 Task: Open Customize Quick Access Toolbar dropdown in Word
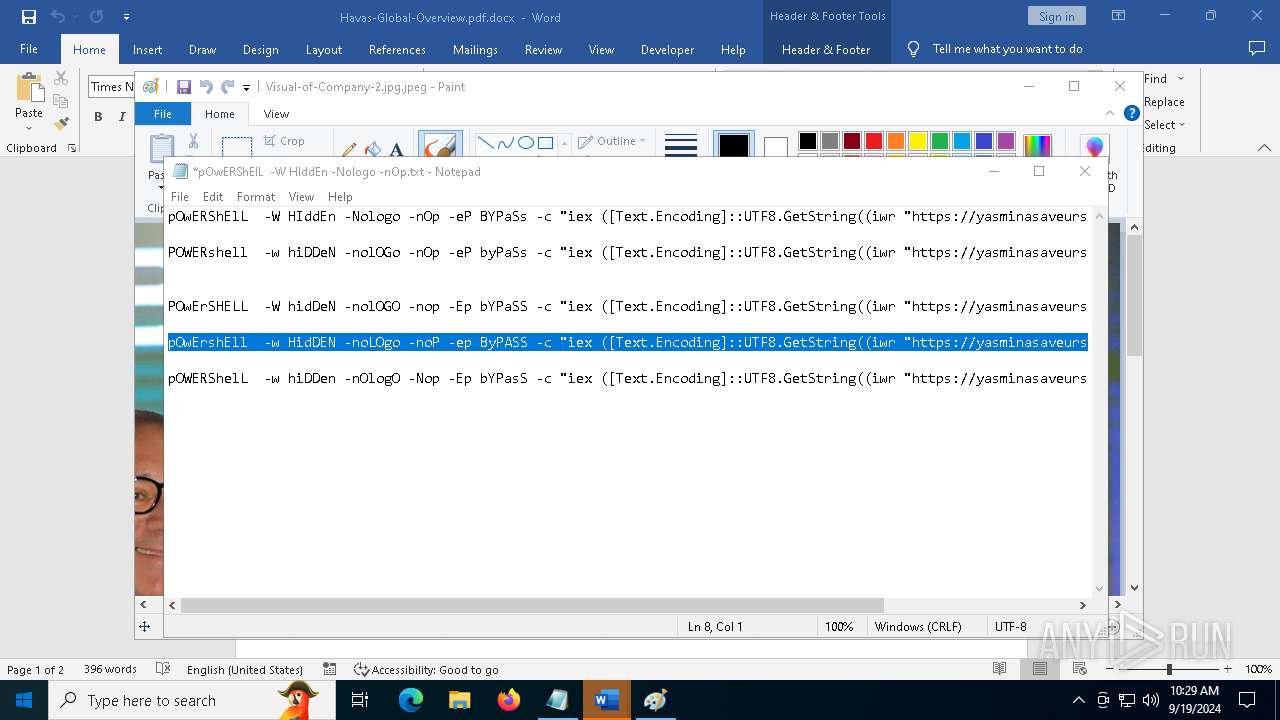pos(126,17)
